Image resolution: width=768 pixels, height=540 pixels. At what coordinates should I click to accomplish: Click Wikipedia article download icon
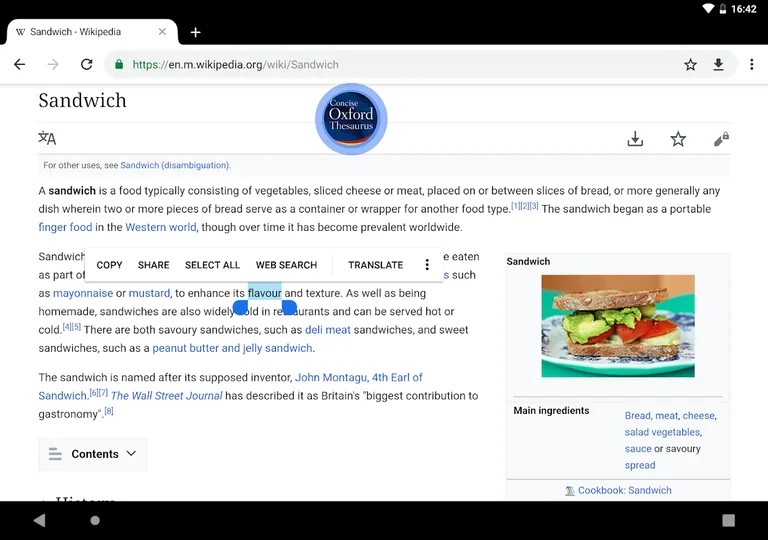635,139
